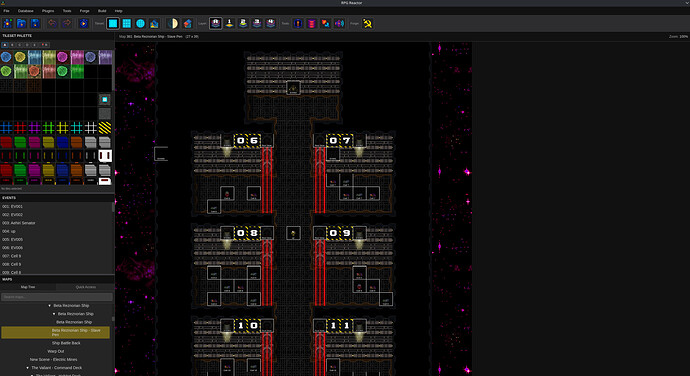The image size is (690, 376).
Task: Select tileset palette tab D
Action: click(x=27, y=45)
